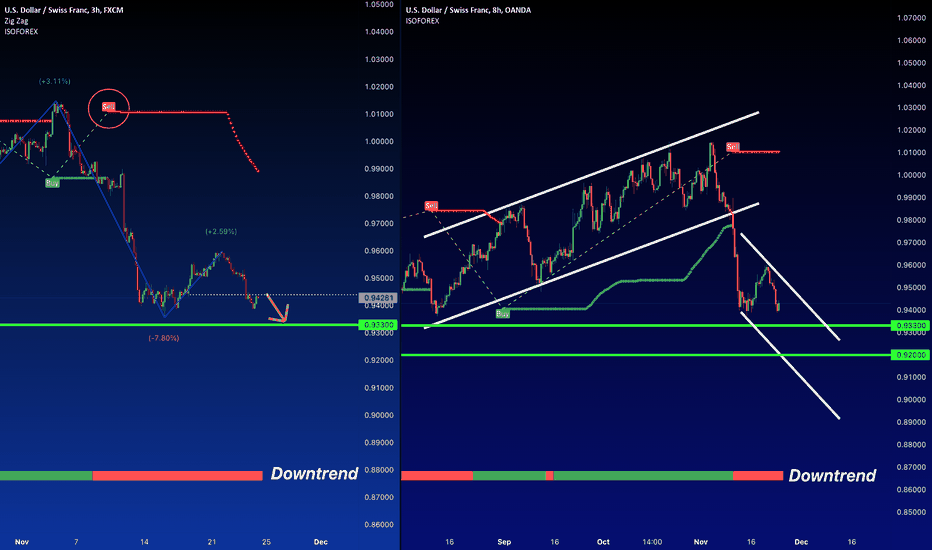Click the green 0.93300 tag on 3h chart
The image size is (932, 550).
(378, 325)
